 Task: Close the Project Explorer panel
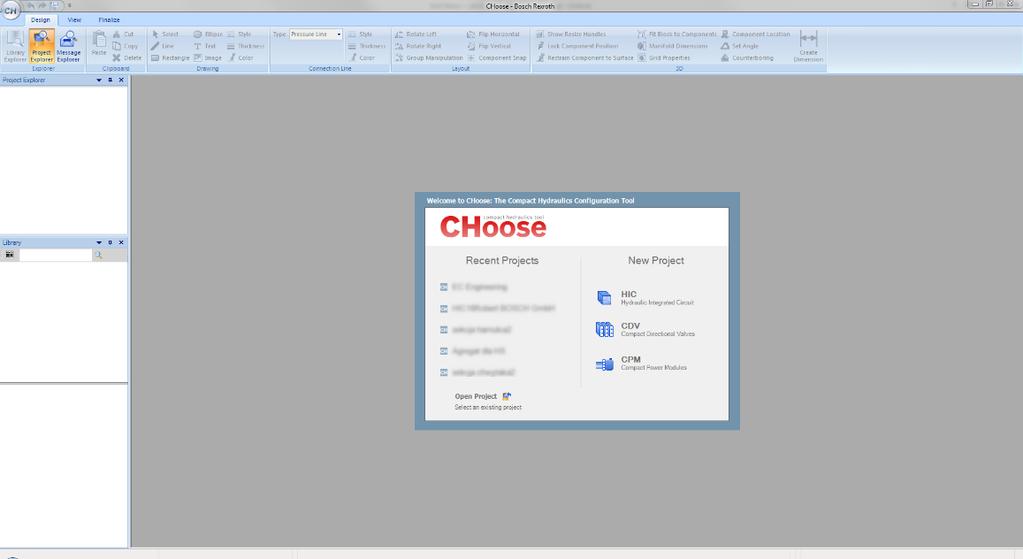pos(121,80)
